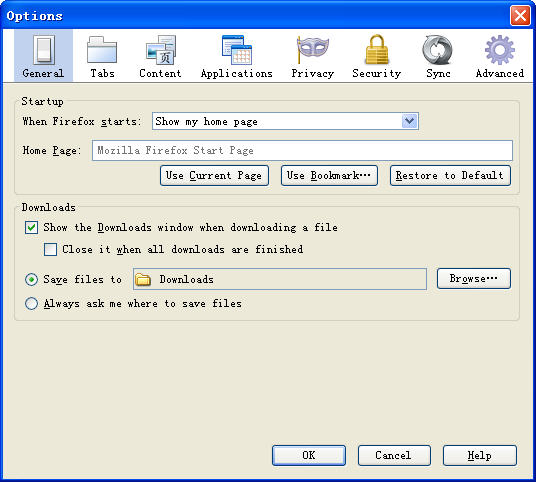The height and width of the screenshot is (482, 536).
Task: Open the Content preferences icon
Action: [x=160, y=50]
